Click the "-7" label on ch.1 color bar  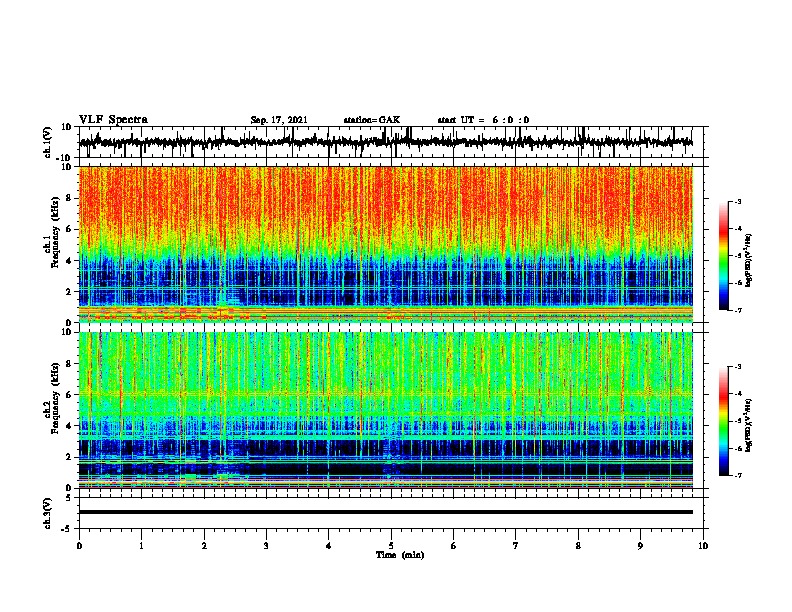coord(737,310)
